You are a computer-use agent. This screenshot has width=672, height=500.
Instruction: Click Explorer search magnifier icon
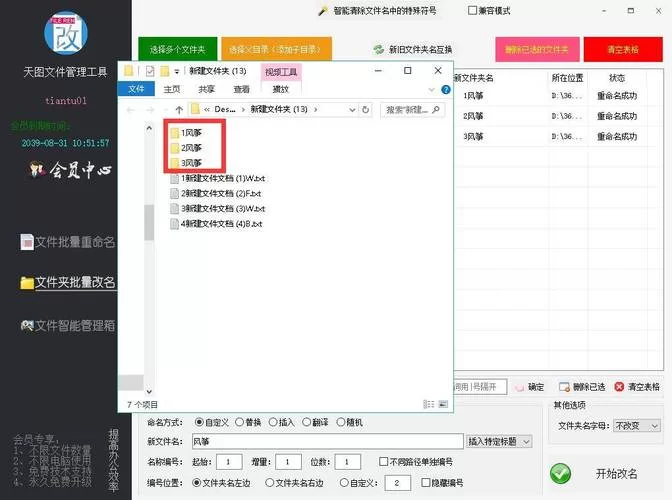click(x=436, y=110)
